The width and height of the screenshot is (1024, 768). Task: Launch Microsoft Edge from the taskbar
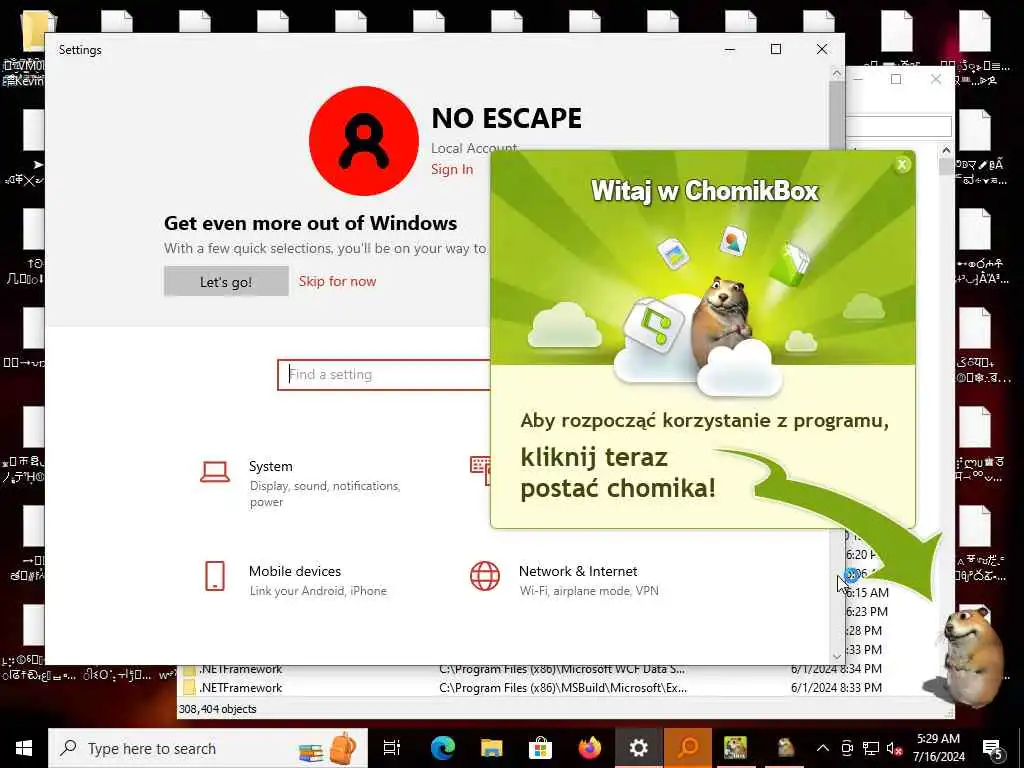click(442, 748)
